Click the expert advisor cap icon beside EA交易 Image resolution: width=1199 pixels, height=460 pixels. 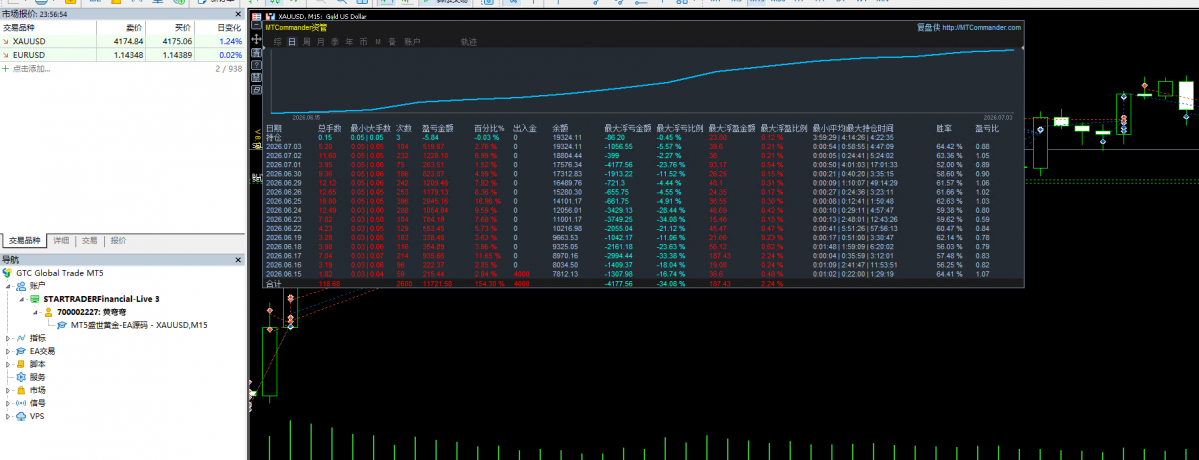pyautogui.click(x=21, y=351)
